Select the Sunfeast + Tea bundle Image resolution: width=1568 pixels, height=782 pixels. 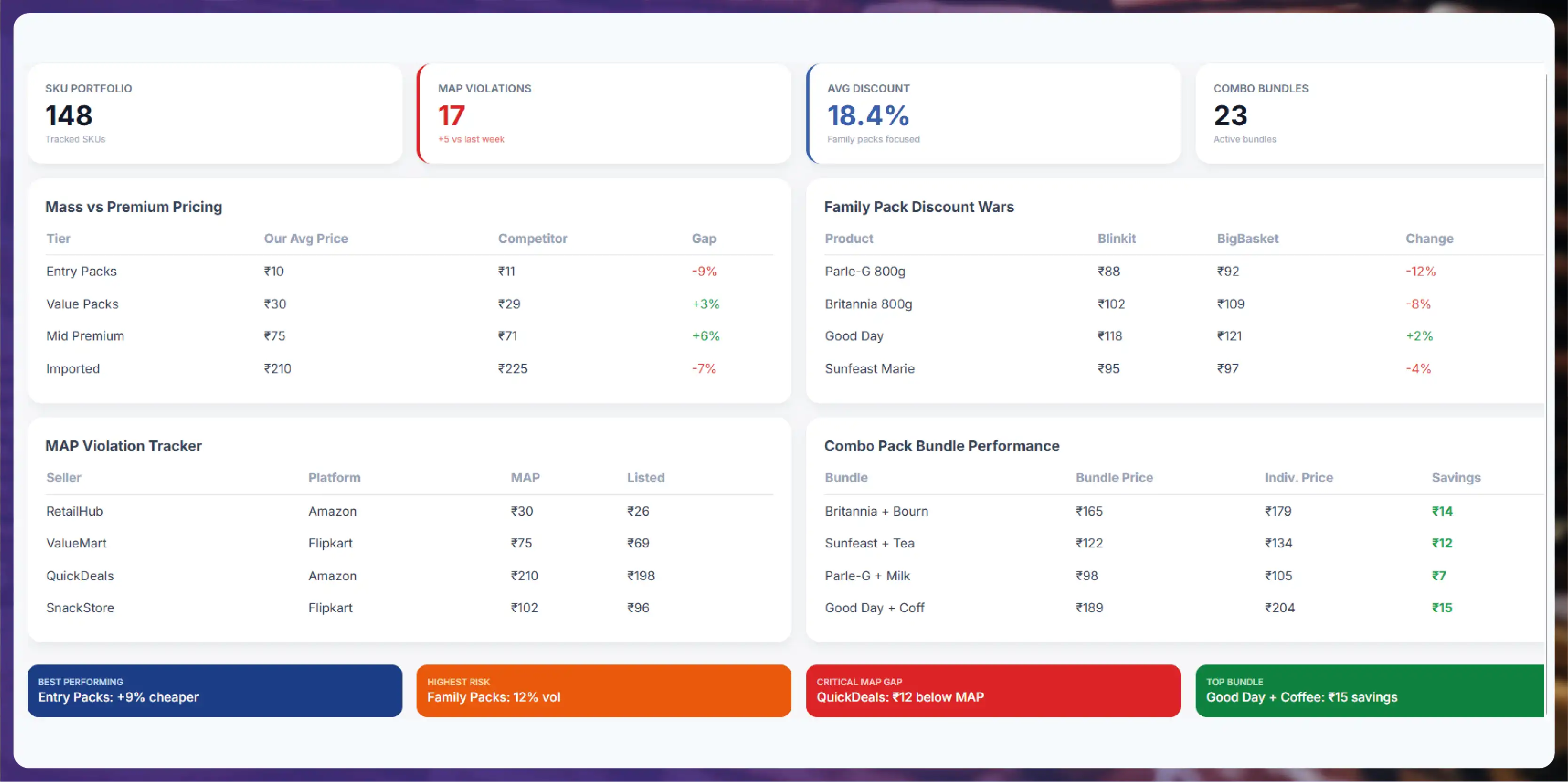[x=1184, y=543]
